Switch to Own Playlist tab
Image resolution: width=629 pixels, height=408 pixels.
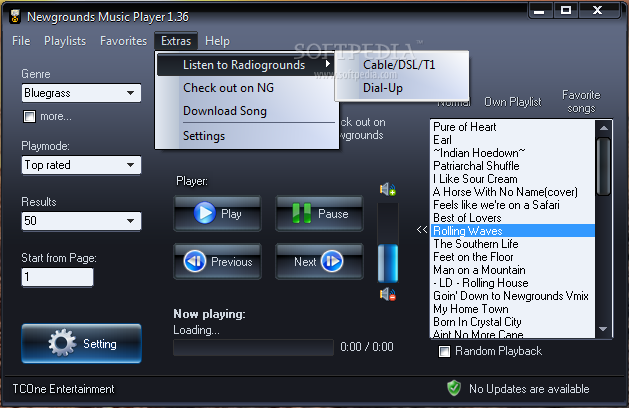click(513, 102)
